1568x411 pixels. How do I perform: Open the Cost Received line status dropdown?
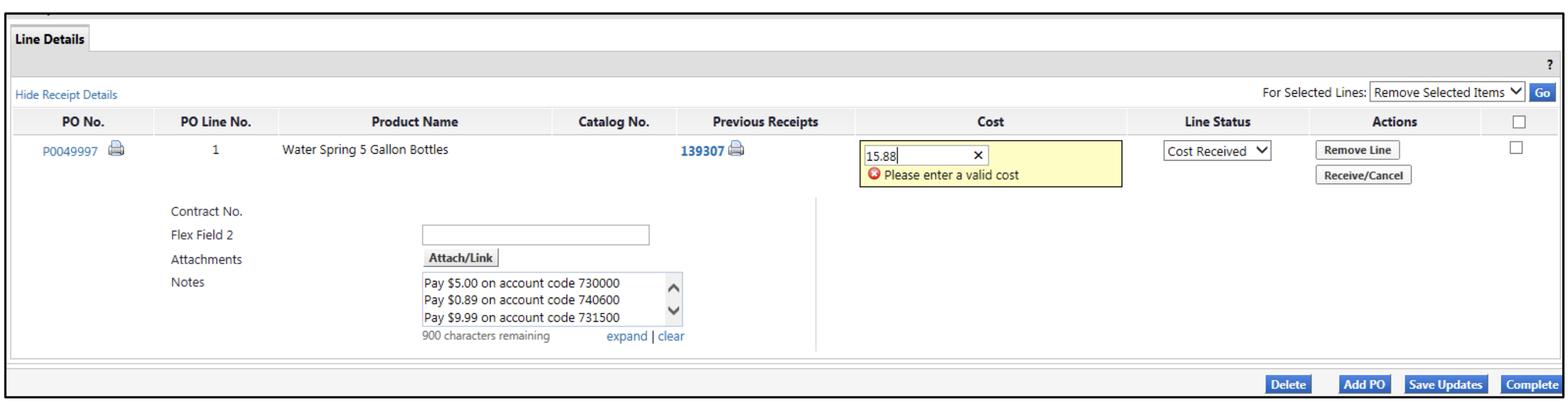coord(1216,151)
